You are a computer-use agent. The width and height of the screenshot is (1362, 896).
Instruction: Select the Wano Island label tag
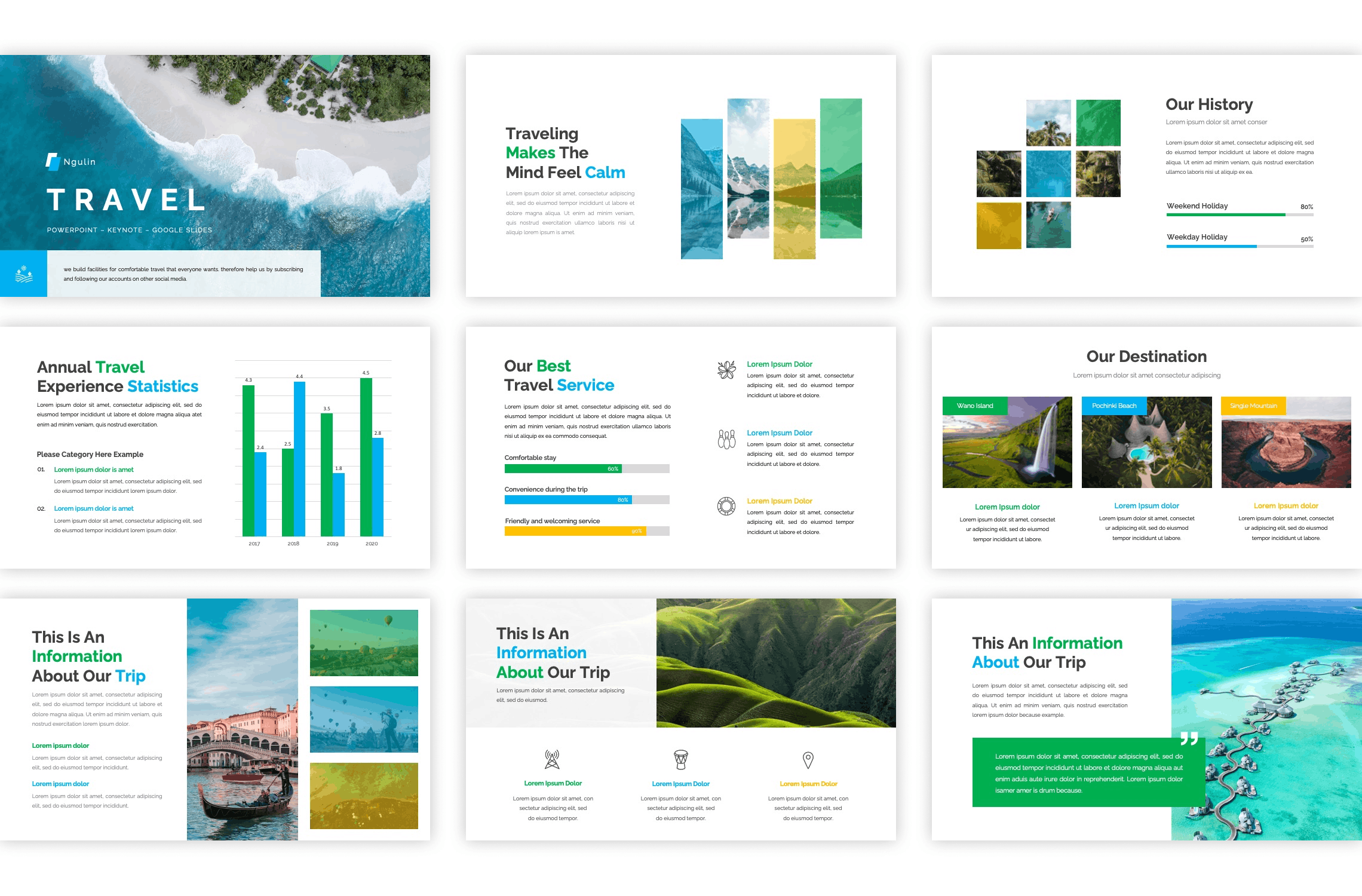[x=975, y=406]
